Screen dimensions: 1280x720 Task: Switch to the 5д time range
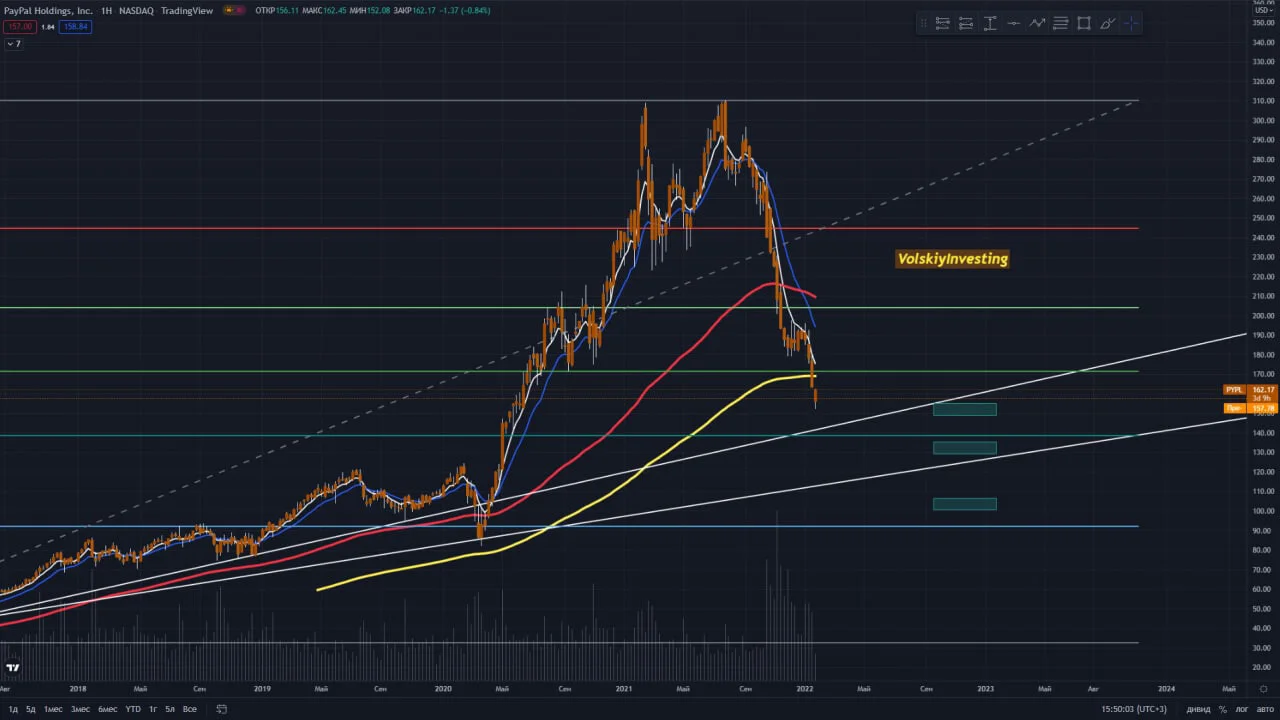(x=31, y=709)
